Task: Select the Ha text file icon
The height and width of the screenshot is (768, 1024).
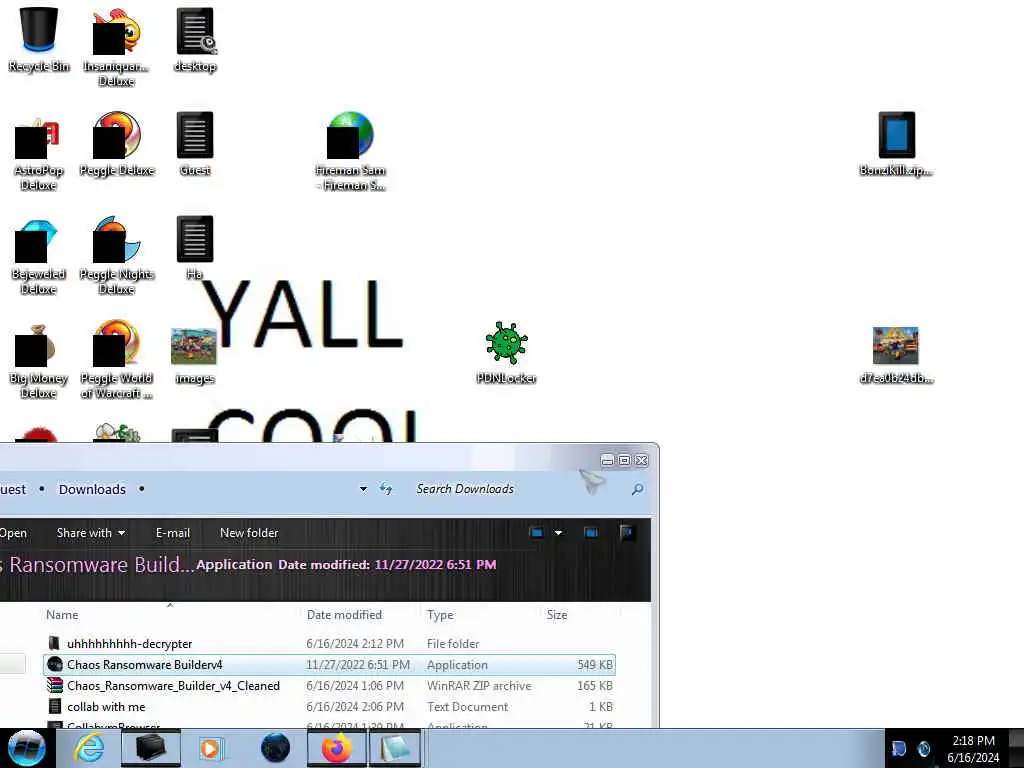Action: tap(195, 248)
